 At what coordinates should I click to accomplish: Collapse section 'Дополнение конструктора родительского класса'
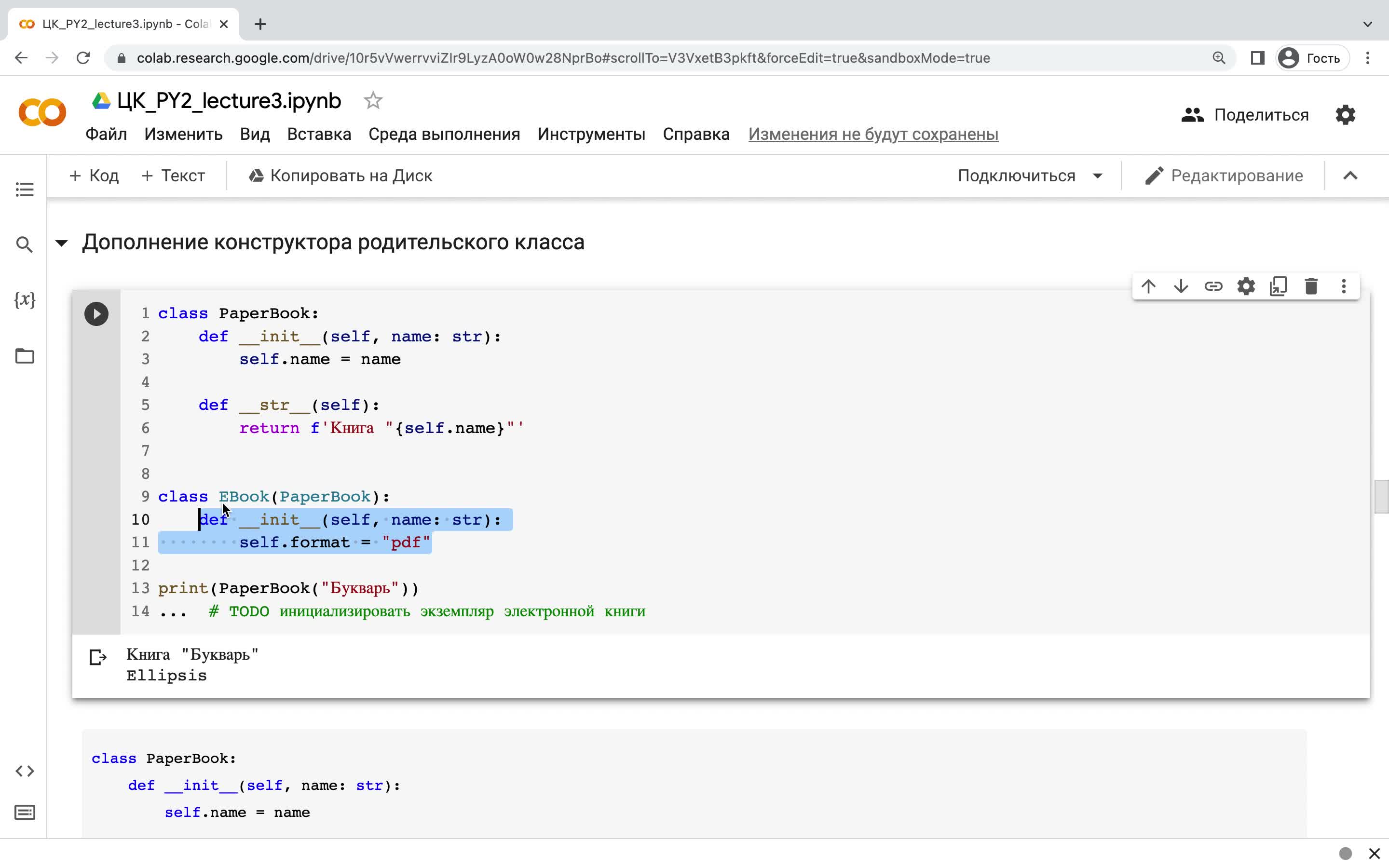(61, 243)
